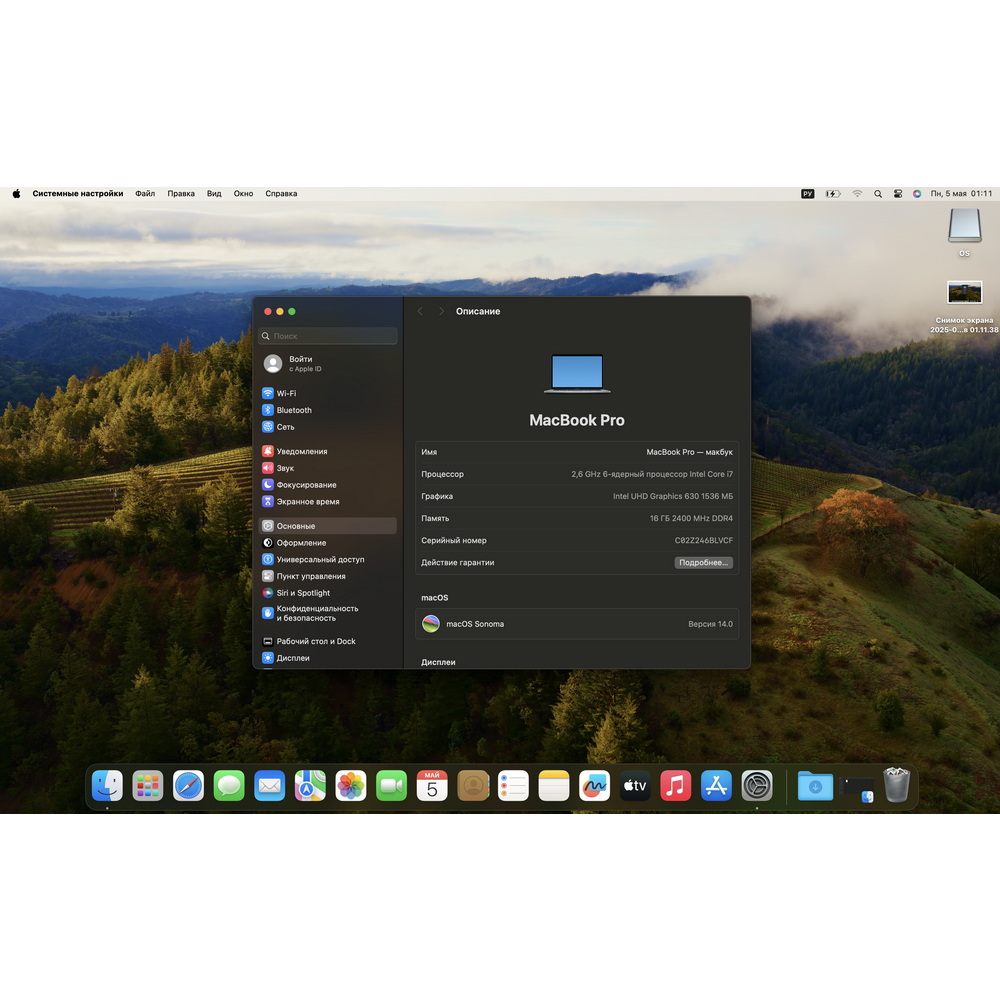
Task: Open Finder from the Dock
Action: pyautogui.click(x=107, y=786)
